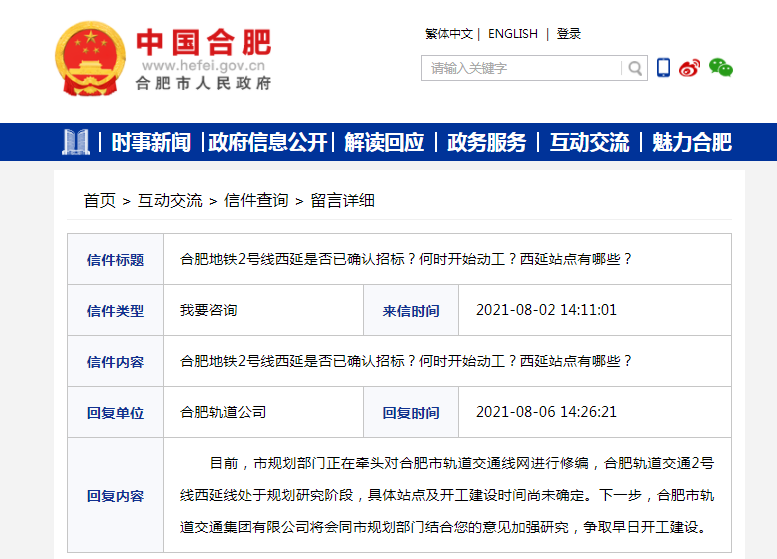This screenshot has width=777, height=559.
Task: Click the national emblem logo
Action: [x=90, y=58]
